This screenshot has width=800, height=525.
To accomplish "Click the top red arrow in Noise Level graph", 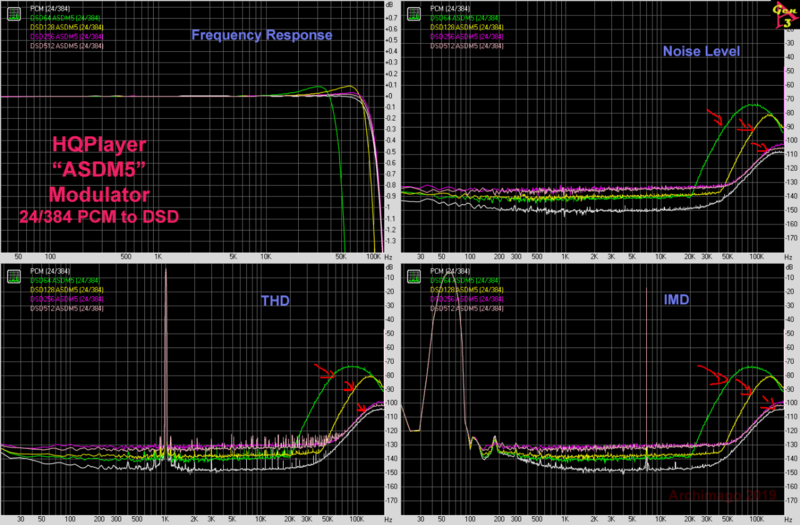I will [712, 117].
